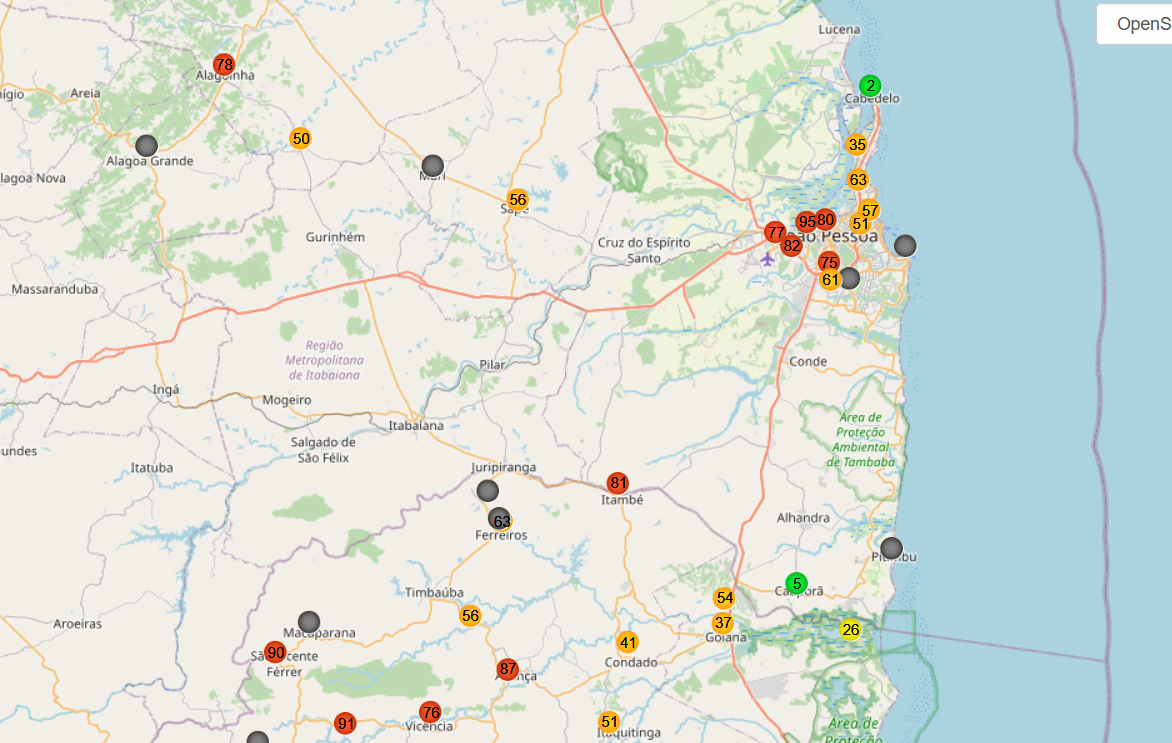Image resolution: width=1172 pixels, height=743 pixels.
Task: Open the OpenStreetMap layer button
Action: [1135, 24]
